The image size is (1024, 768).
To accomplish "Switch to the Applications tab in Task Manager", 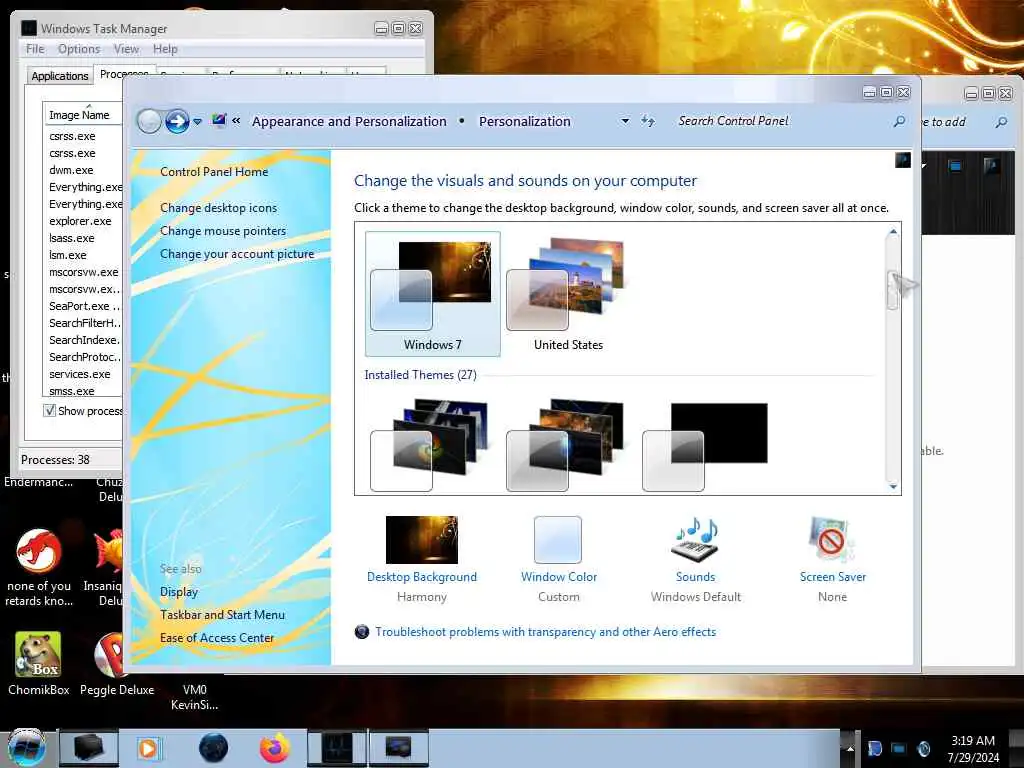I will coord(59,76).
